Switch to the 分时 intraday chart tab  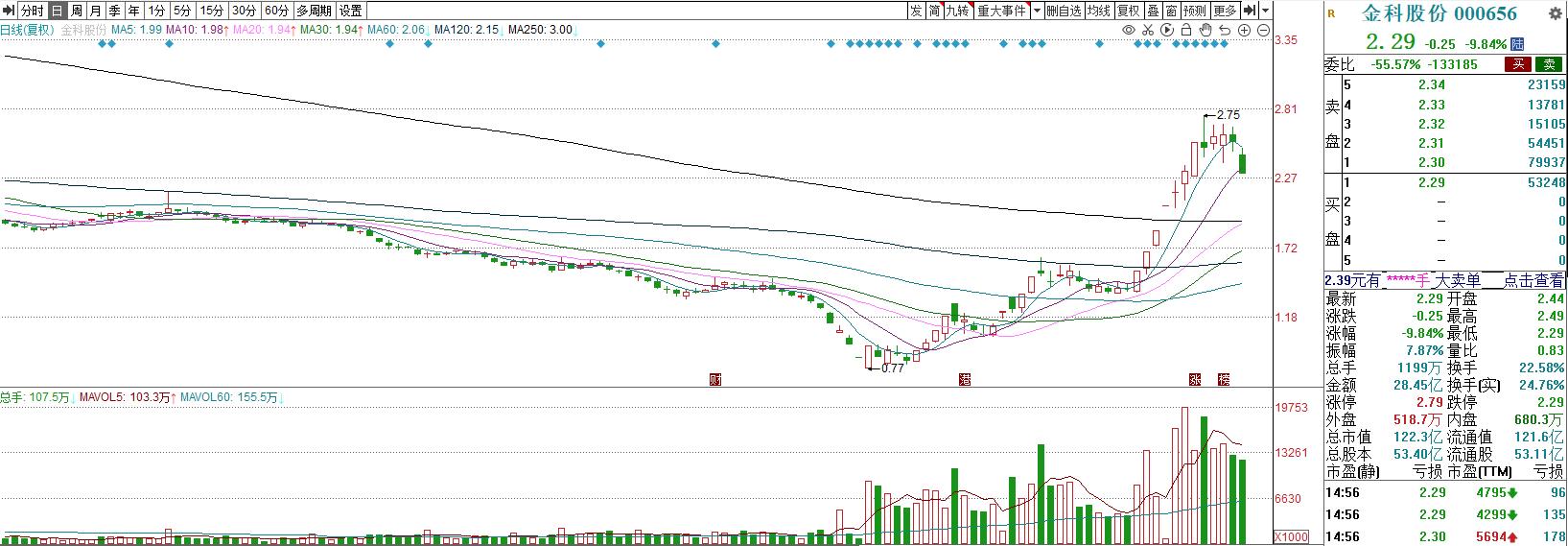[x=33, y=11]
